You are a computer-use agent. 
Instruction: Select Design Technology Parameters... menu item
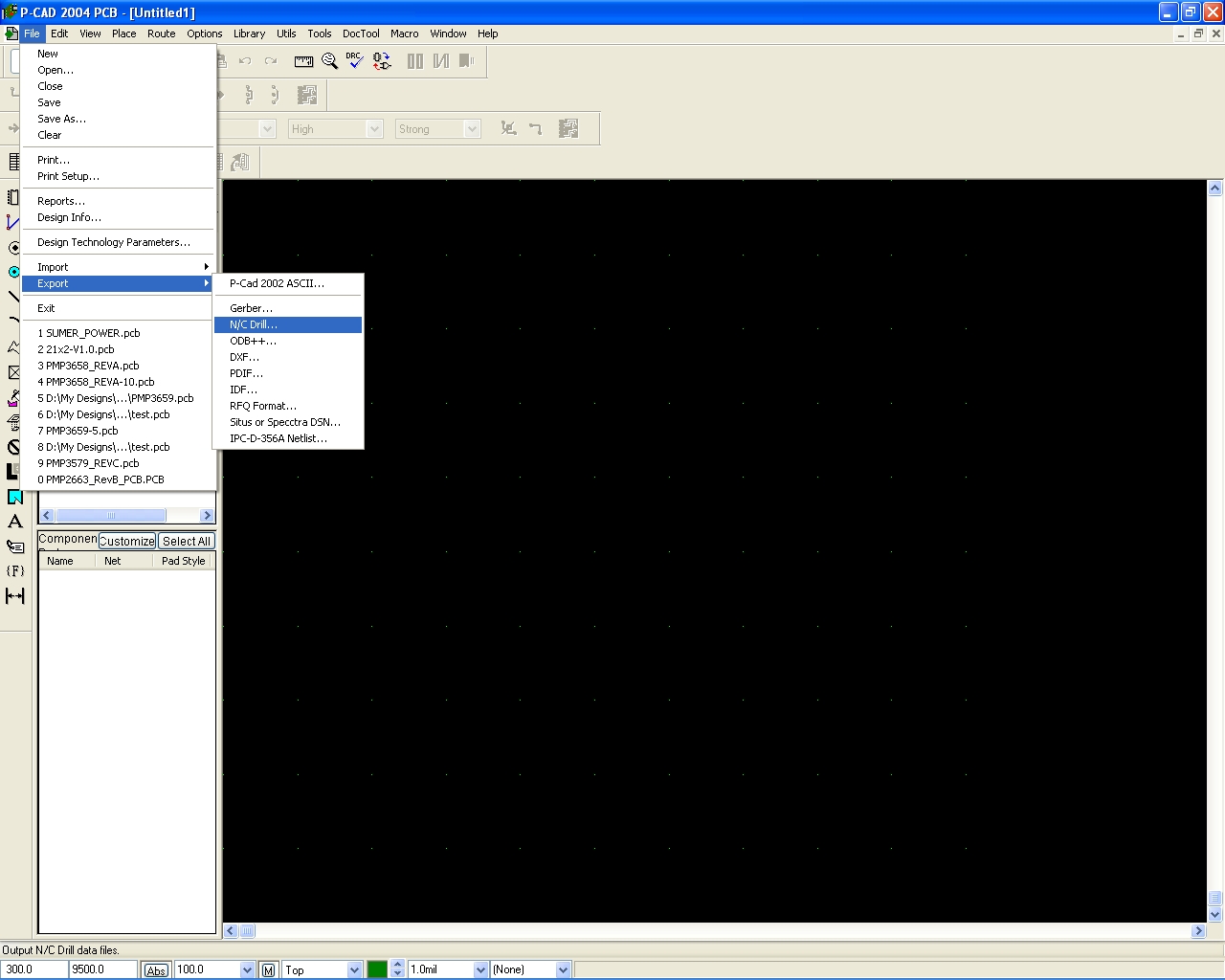point(119,242)
